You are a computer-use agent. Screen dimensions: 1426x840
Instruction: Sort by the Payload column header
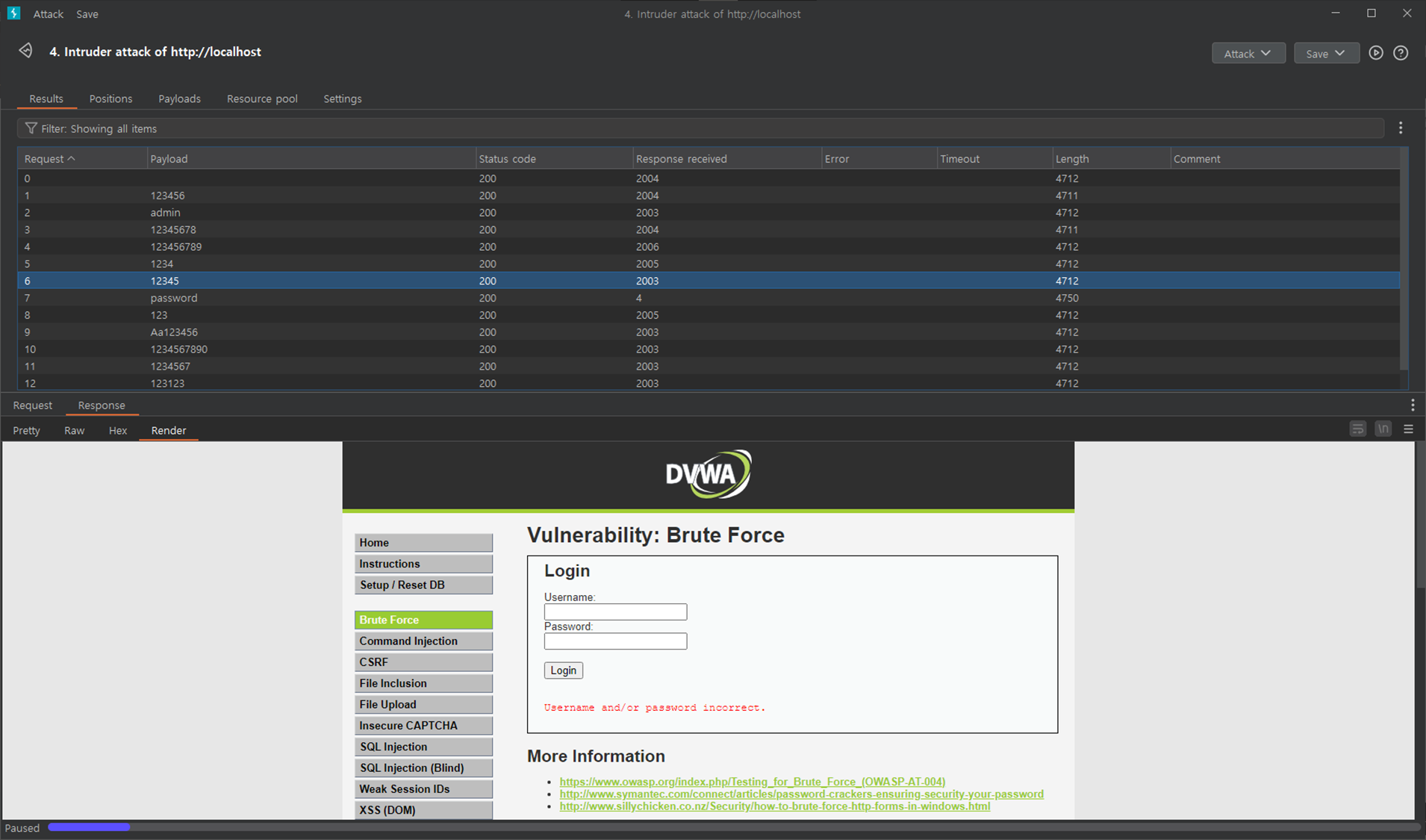click(311, 158)
